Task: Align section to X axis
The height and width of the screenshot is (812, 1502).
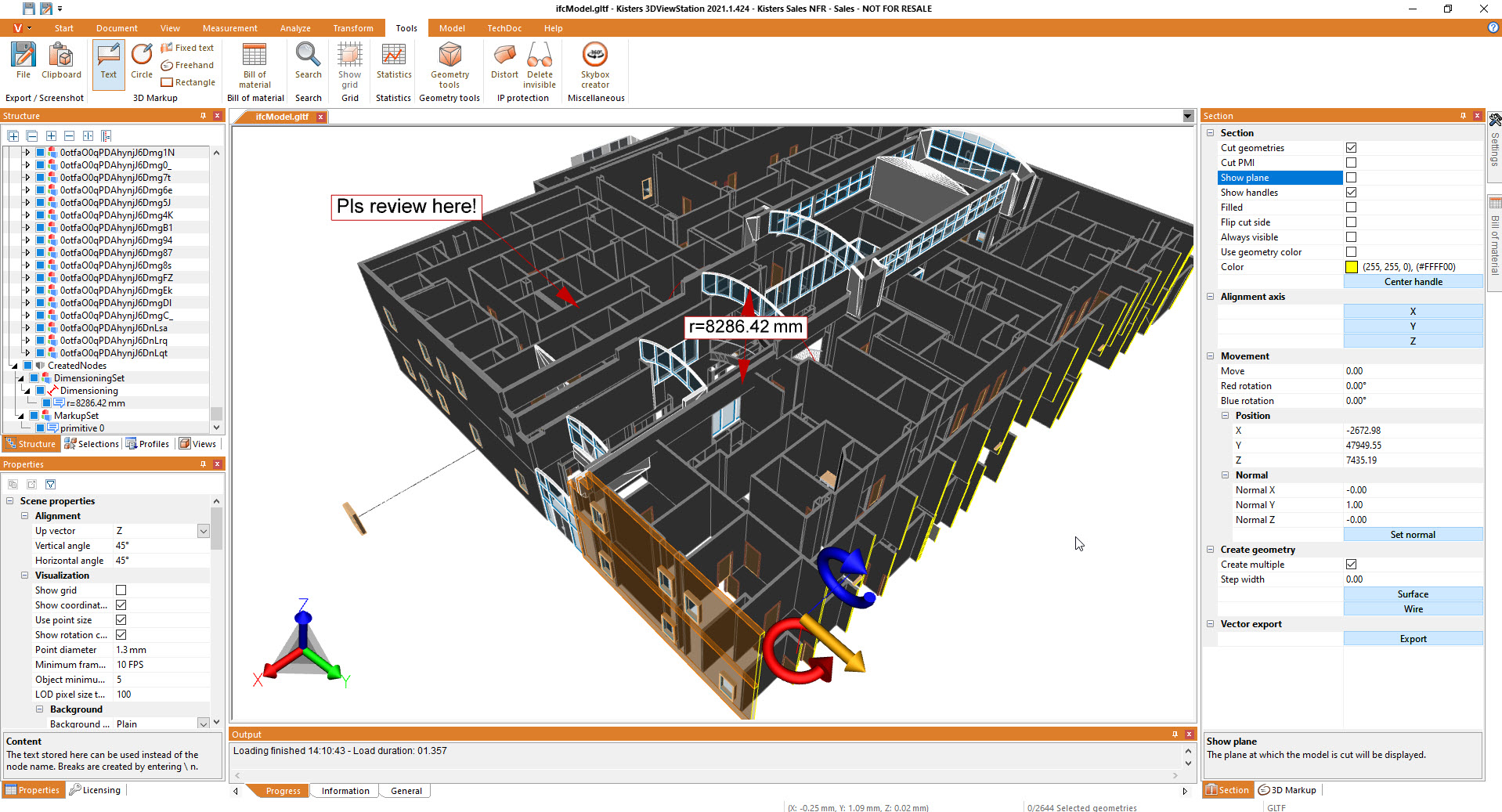Action: click(1413, 312)
